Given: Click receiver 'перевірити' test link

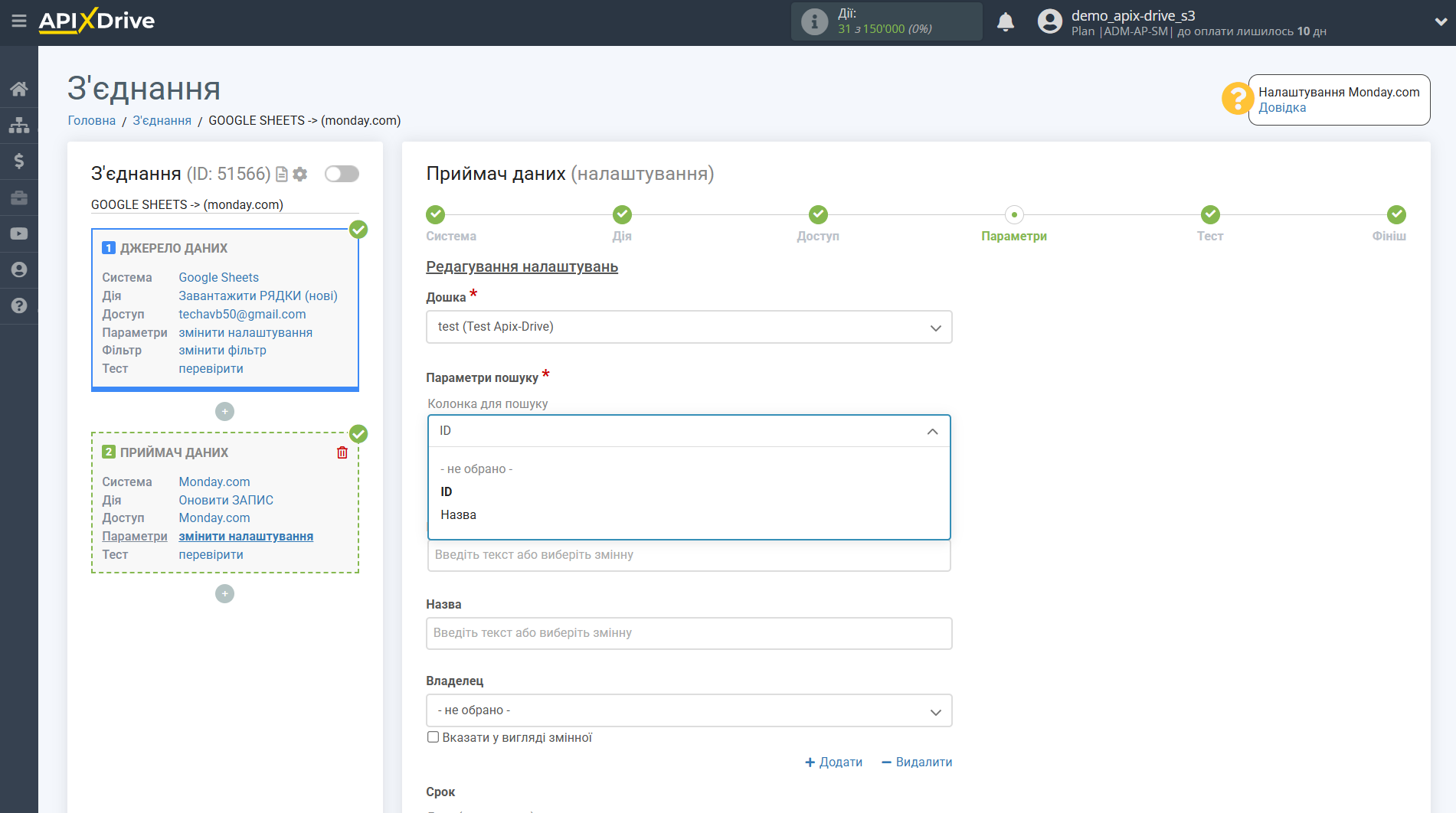Looking at the screenshot, I should (x=211, y=554).
